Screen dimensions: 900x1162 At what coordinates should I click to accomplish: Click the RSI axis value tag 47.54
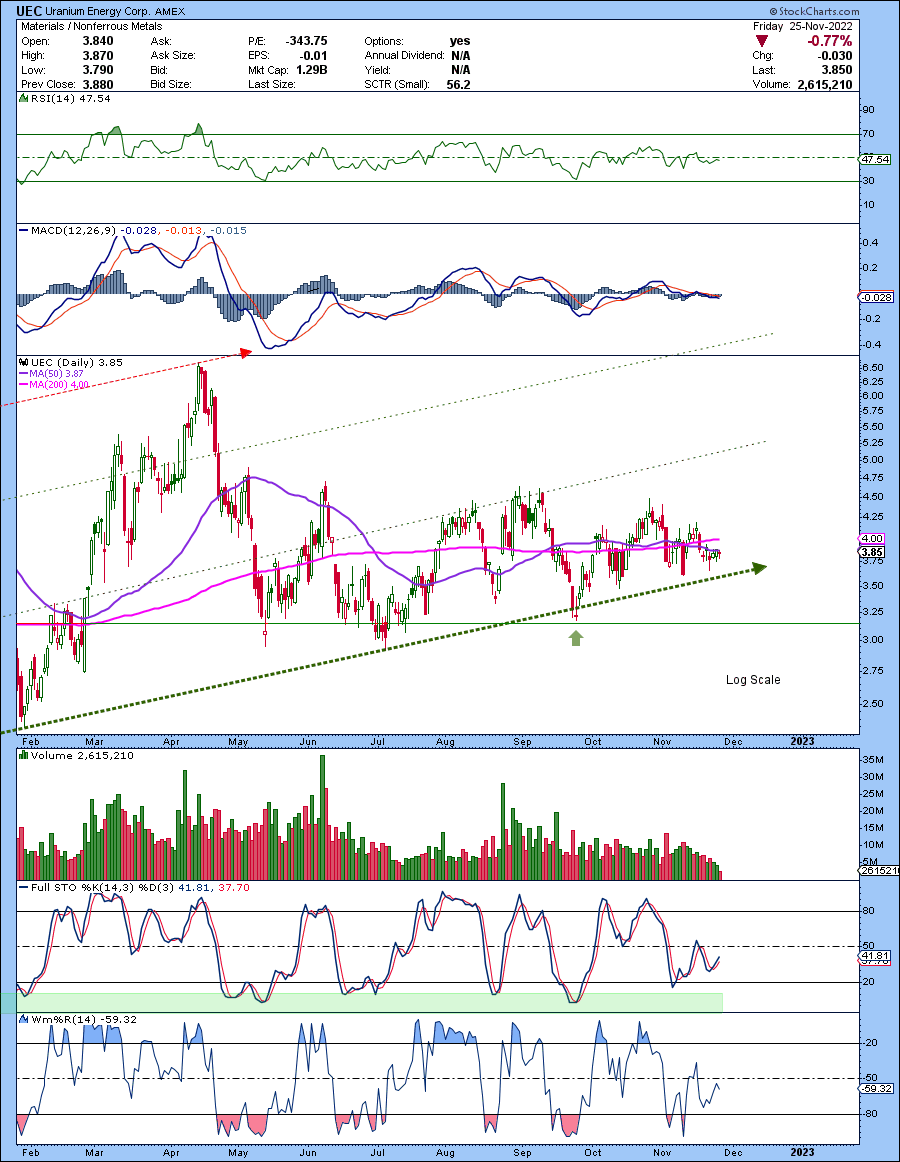(876, 159)
